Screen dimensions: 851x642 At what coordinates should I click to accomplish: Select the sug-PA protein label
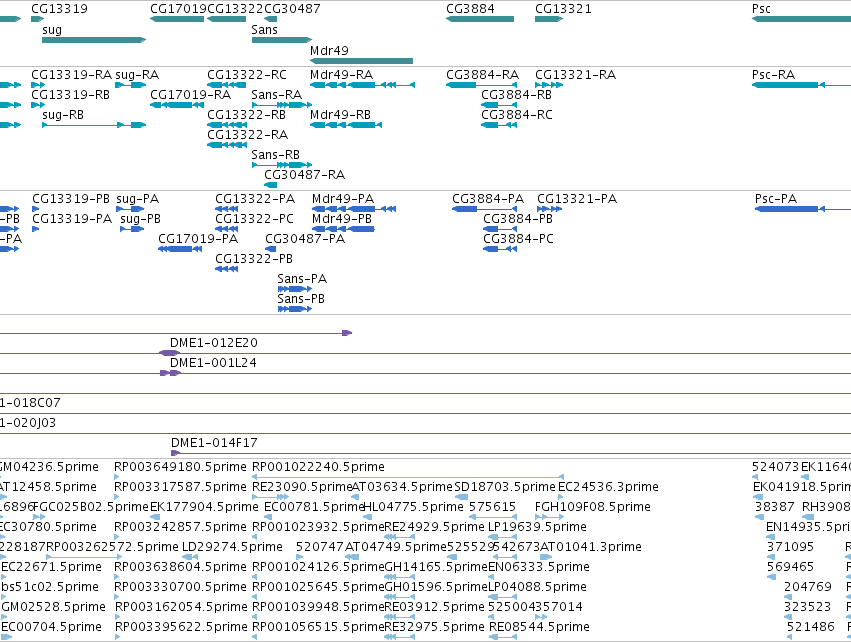coord(138,199)
